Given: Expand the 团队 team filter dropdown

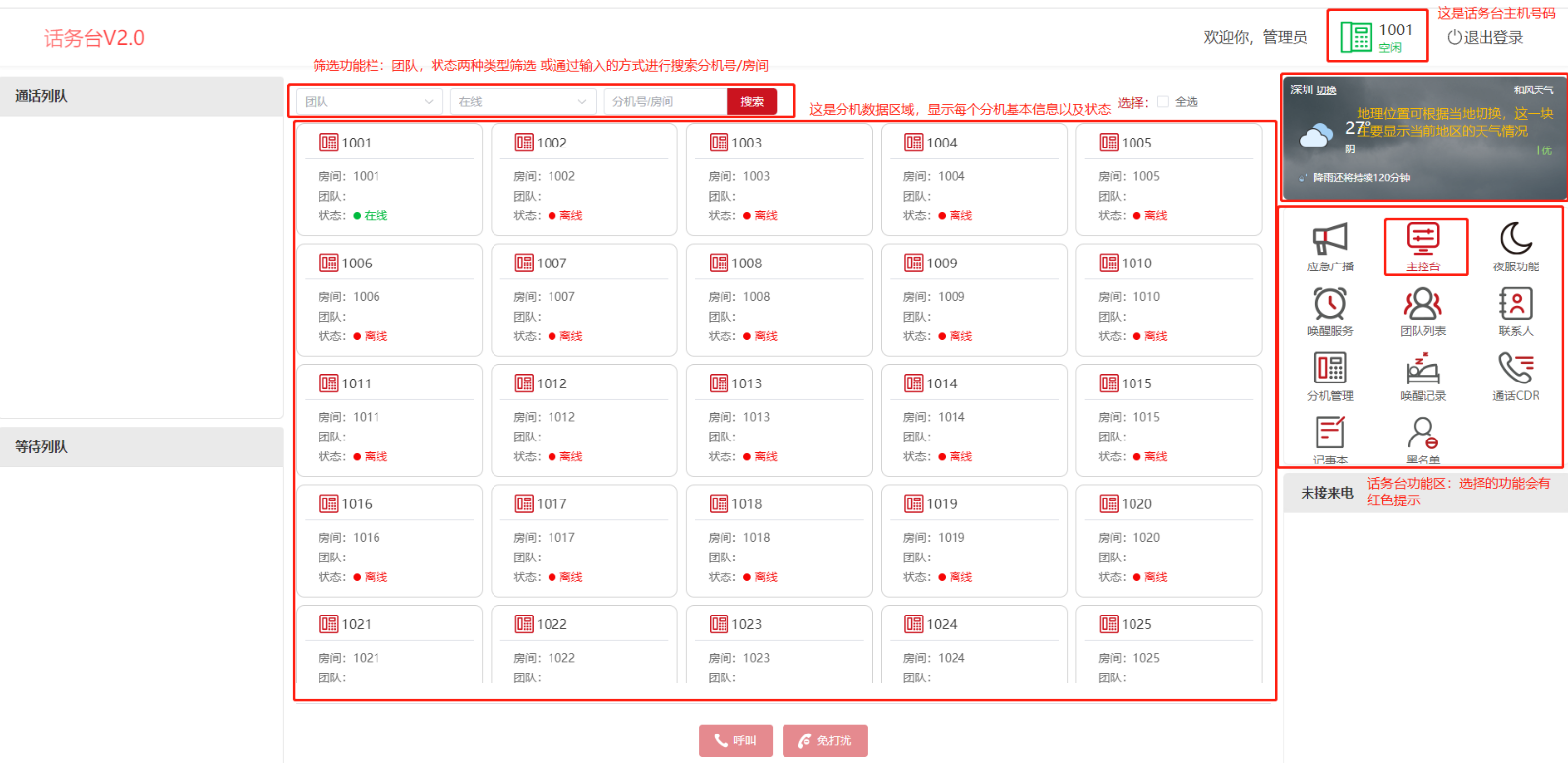Looking at the screenshot, I should 368,102.
